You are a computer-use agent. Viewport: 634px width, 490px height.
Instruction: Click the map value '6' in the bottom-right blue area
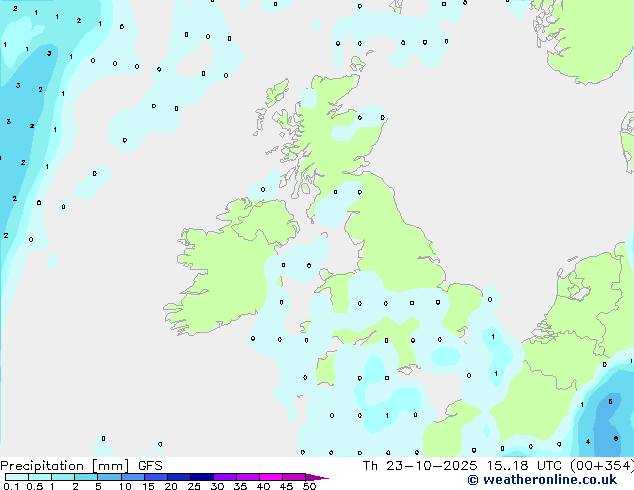click(616, 439)
